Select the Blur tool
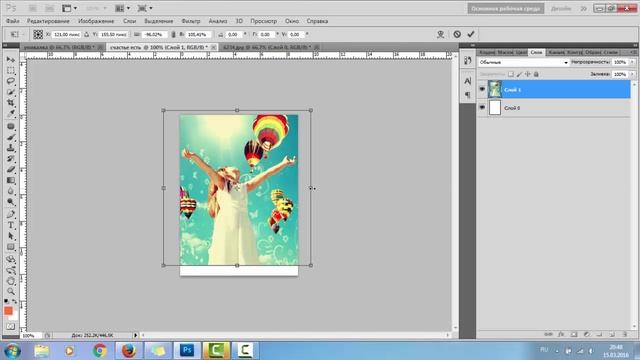Viewport: 640px width, 360px height. pos(11,191)
